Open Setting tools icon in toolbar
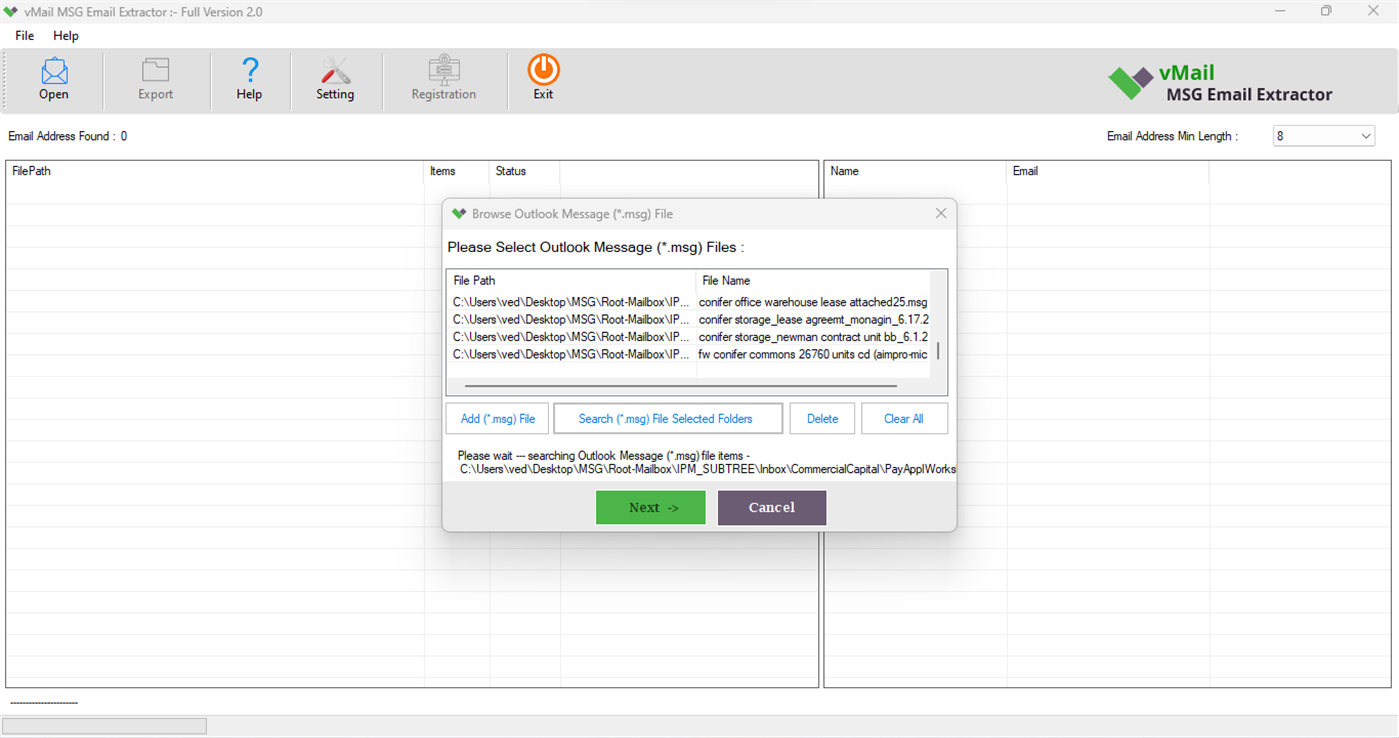The image size is (1399, 738). point(335,71)
